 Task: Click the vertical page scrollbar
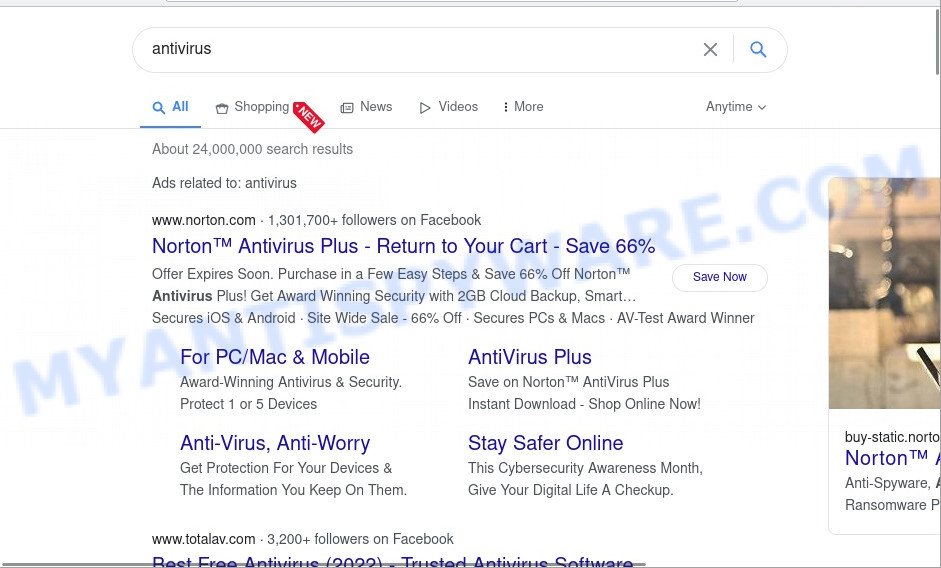[937, 42]
